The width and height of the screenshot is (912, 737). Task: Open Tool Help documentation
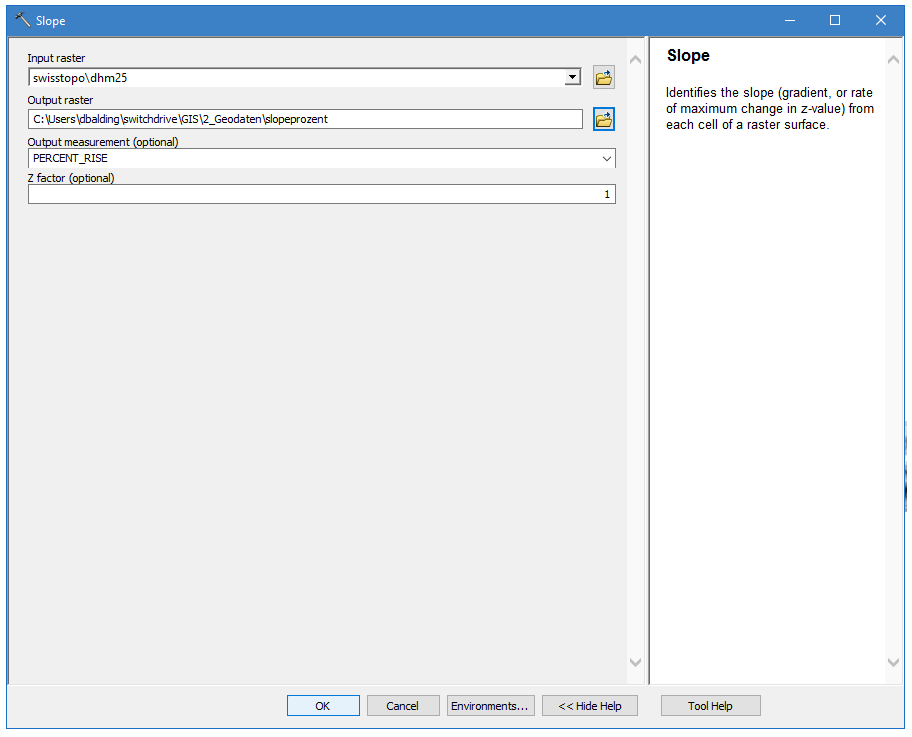pyautogui.click(x=710, y=706)
